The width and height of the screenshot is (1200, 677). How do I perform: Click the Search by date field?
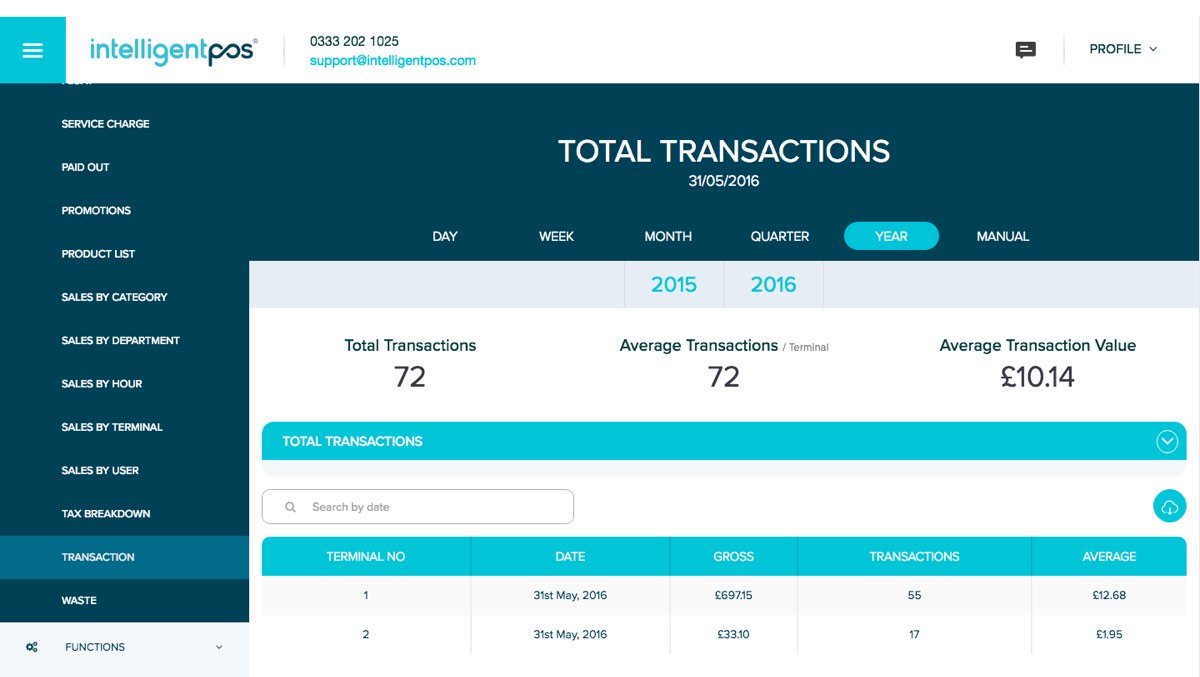[430, 507]
